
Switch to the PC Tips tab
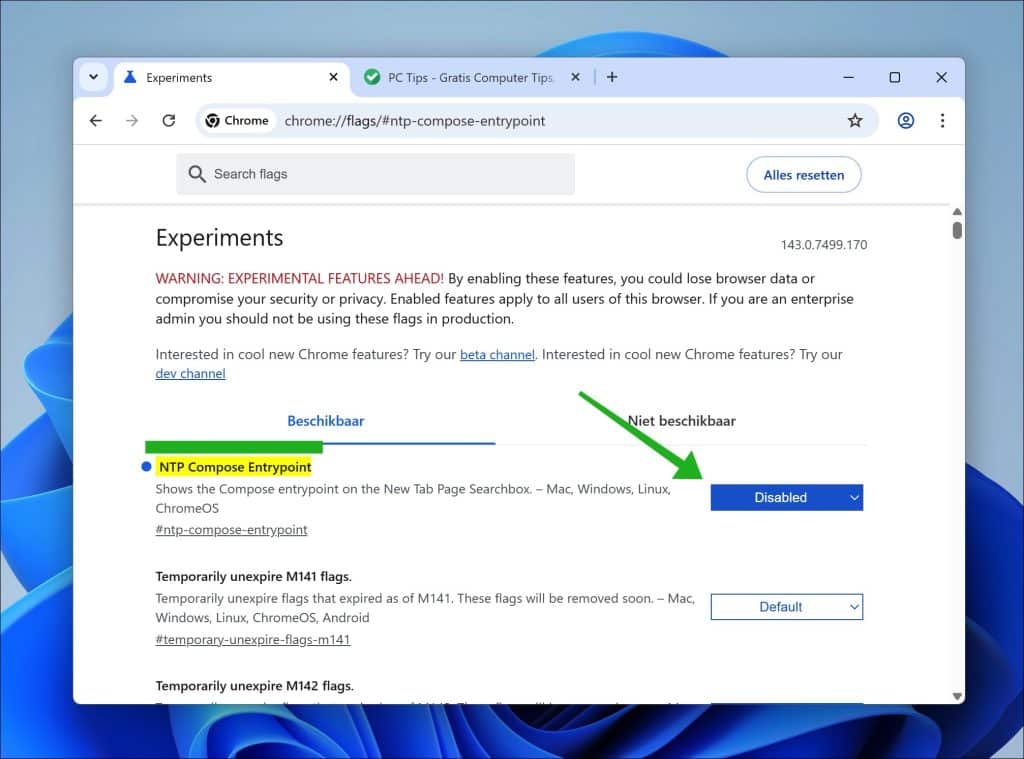tap(470, 77)
